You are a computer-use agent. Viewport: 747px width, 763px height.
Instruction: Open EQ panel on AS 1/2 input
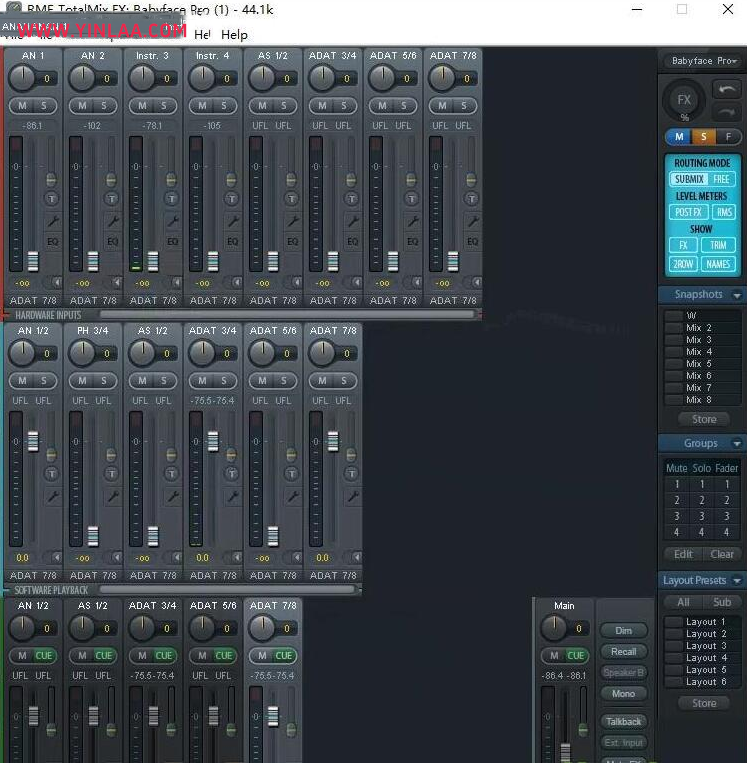click(292, 241)
